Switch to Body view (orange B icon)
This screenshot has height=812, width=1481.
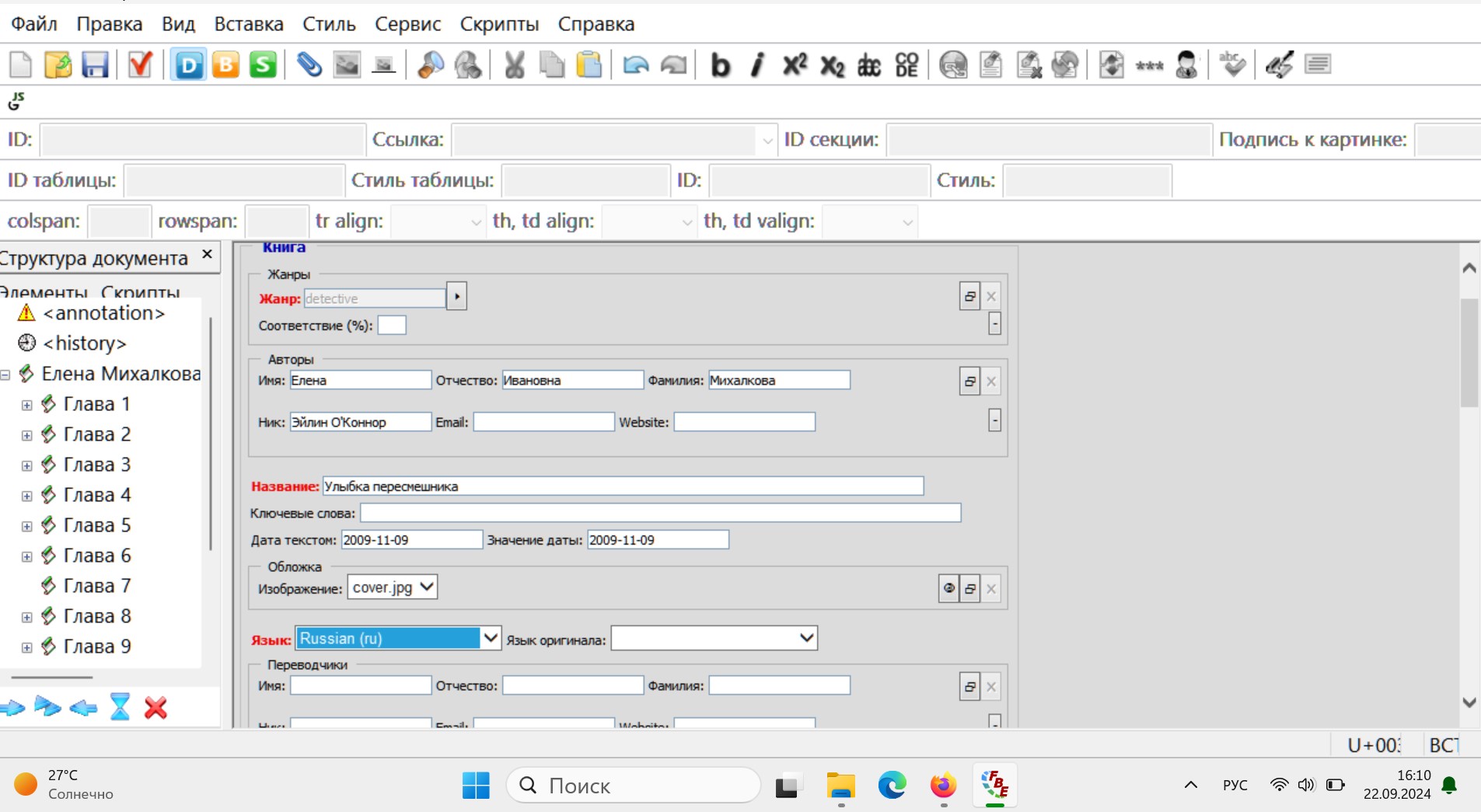click(x=225, y=64)
